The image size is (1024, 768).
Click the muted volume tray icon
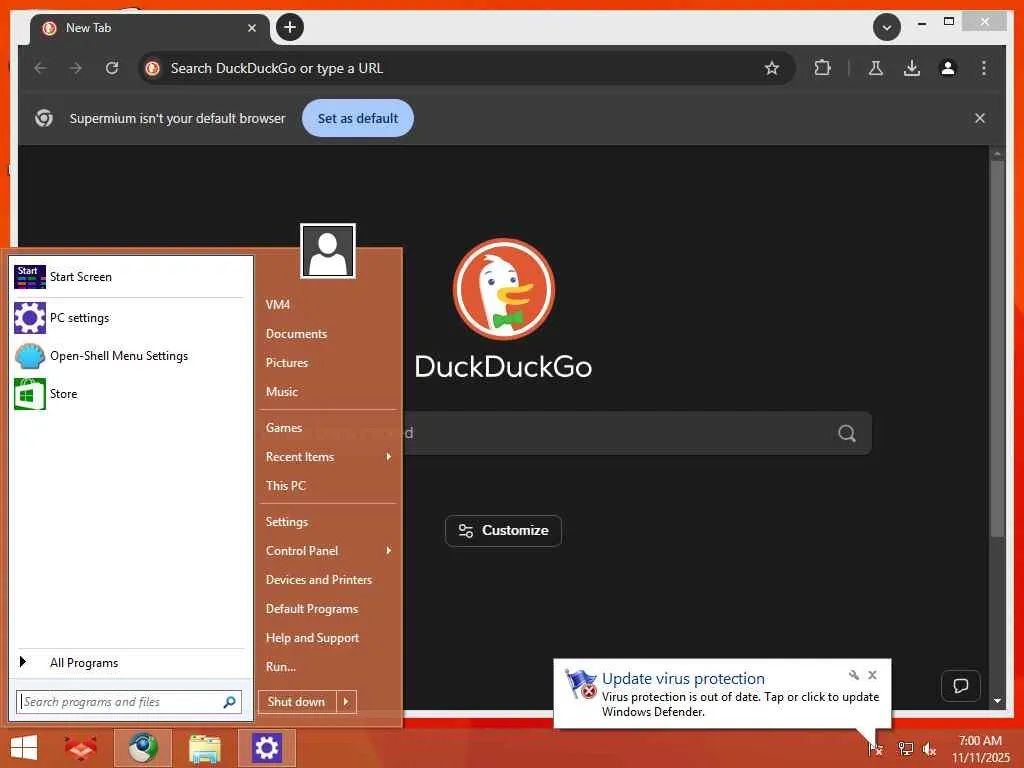(x=929, y=749)
